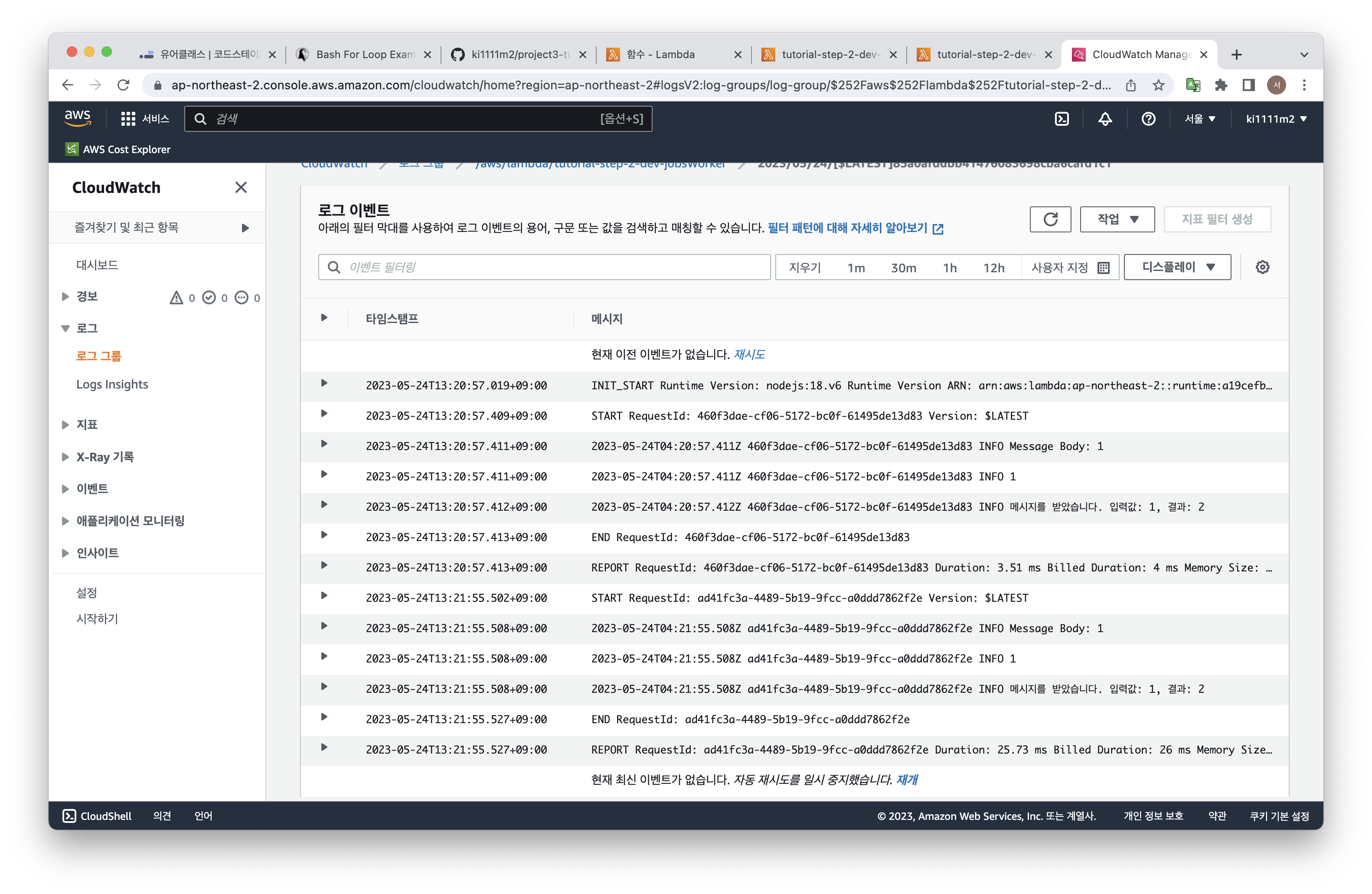This screenshot has width=1372, height=894.
Task: Click the AWS support help icon
Action: [x=1148, y=119]
